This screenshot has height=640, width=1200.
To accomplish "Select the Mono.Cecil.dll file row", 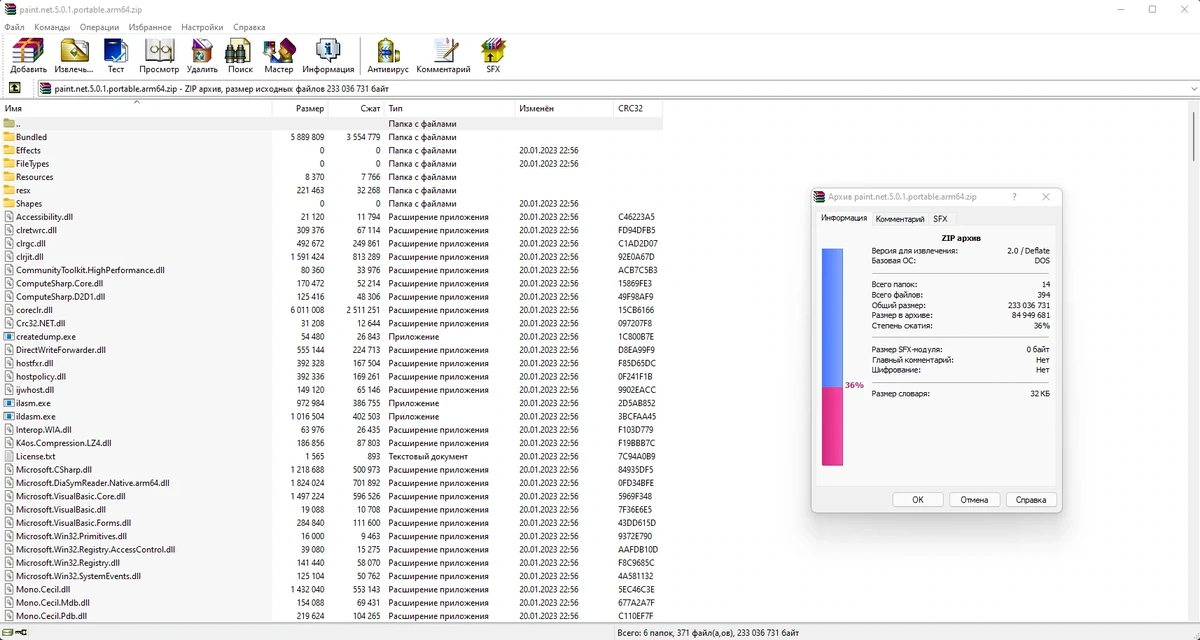I will pyautogui.click(x=331, y=589).
